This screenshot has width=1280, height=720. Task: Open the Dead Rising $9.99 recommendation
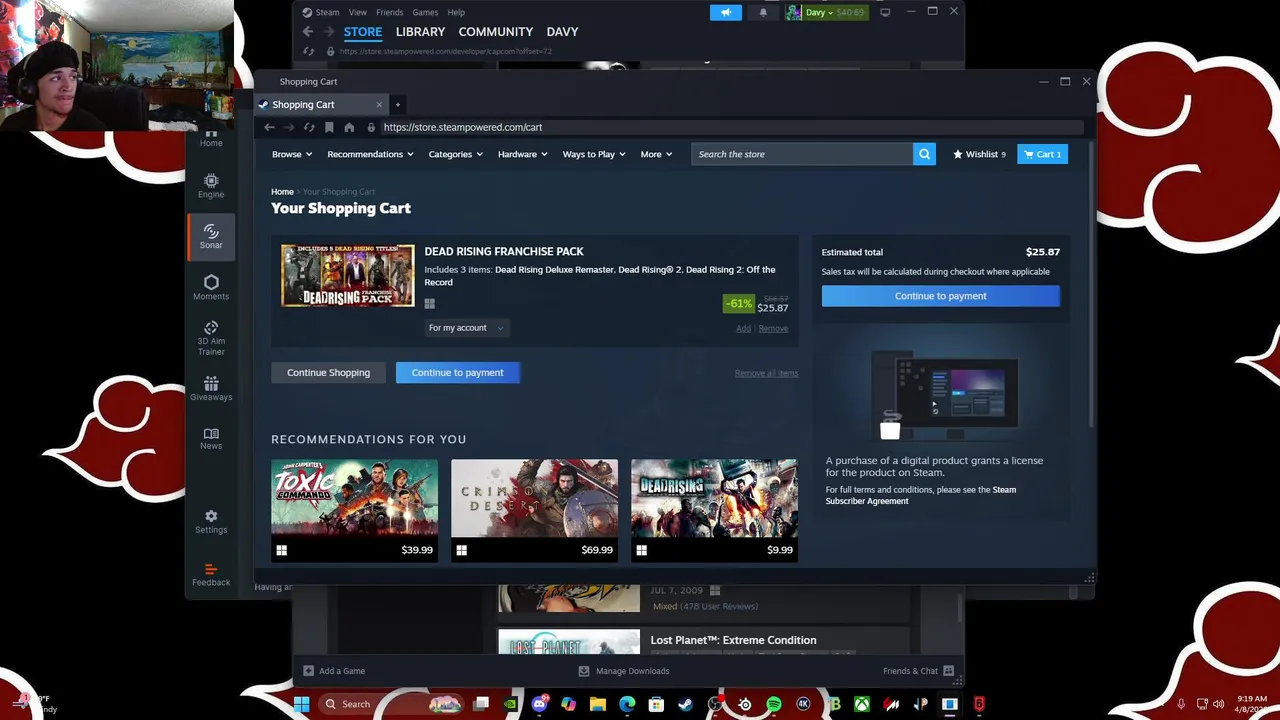coord(714,510)
